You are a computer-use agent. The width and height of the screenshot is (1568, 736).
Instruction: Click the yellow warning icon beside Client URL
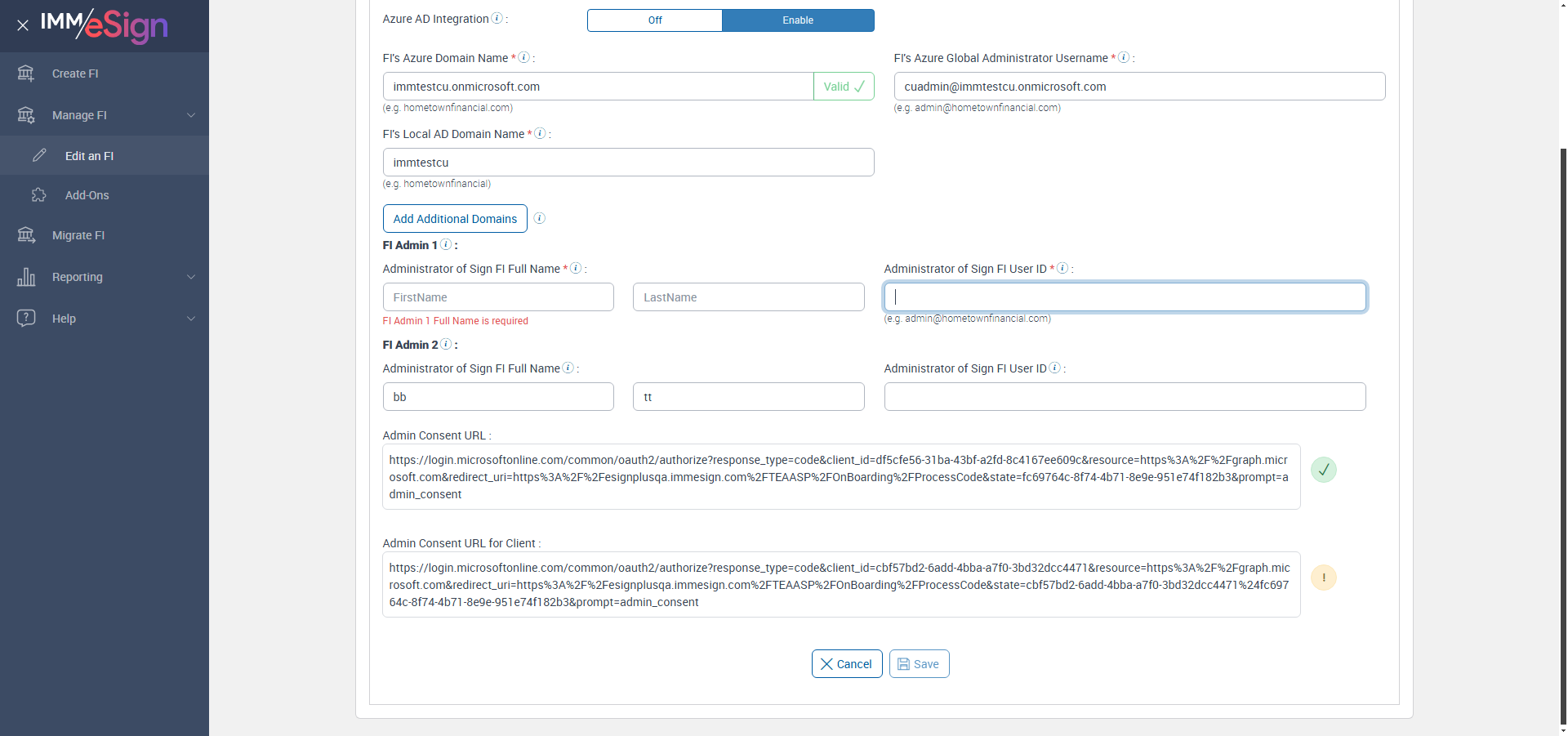1323,578
